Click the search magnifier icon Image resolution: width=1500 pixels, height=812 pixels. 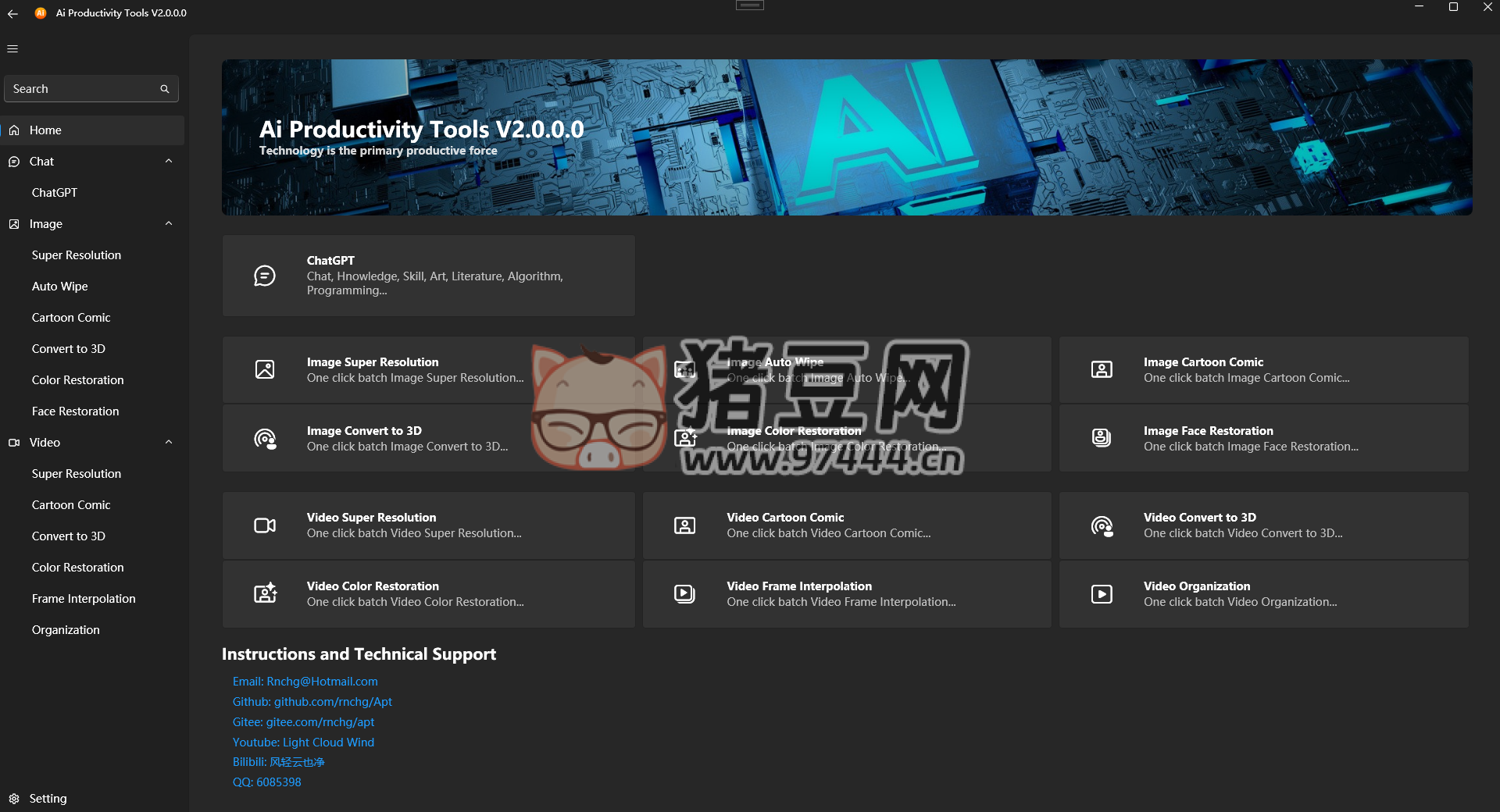[x=165, y=89]
